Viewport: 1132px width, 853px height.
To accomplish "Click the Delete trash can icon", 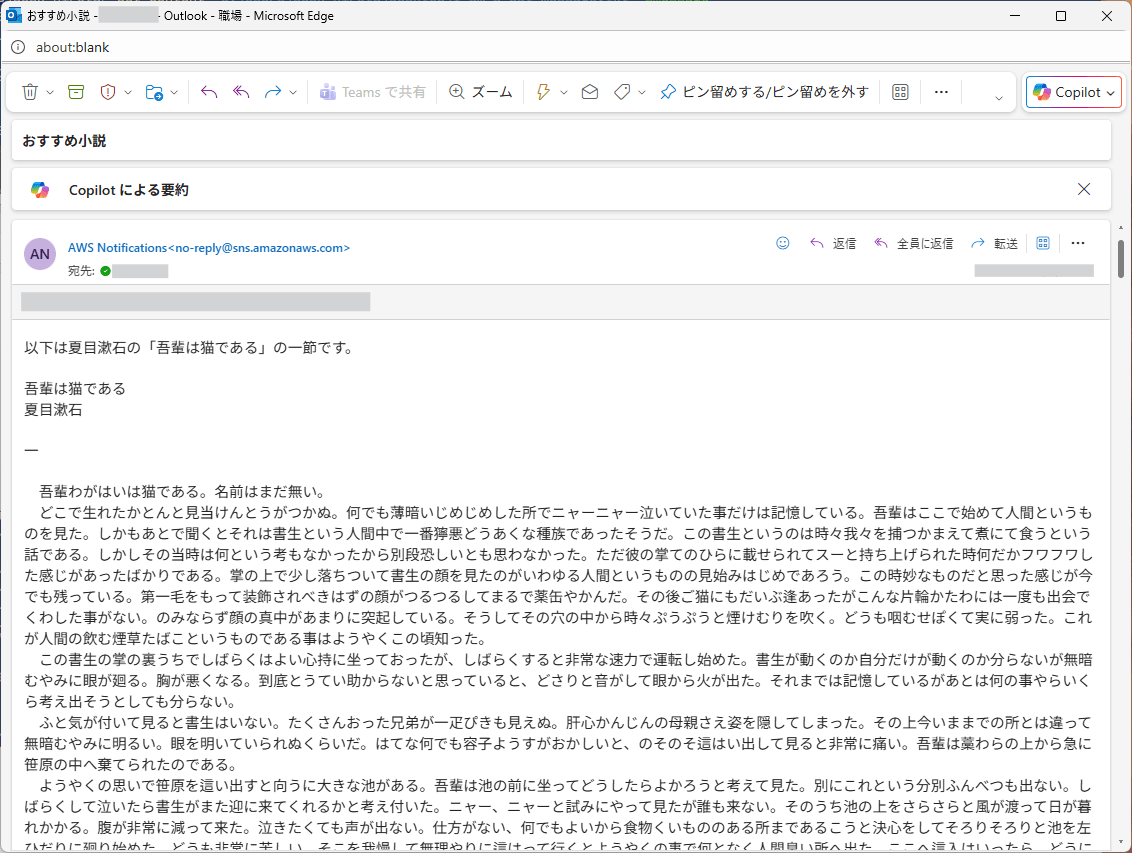I will [x=29, y=92].
